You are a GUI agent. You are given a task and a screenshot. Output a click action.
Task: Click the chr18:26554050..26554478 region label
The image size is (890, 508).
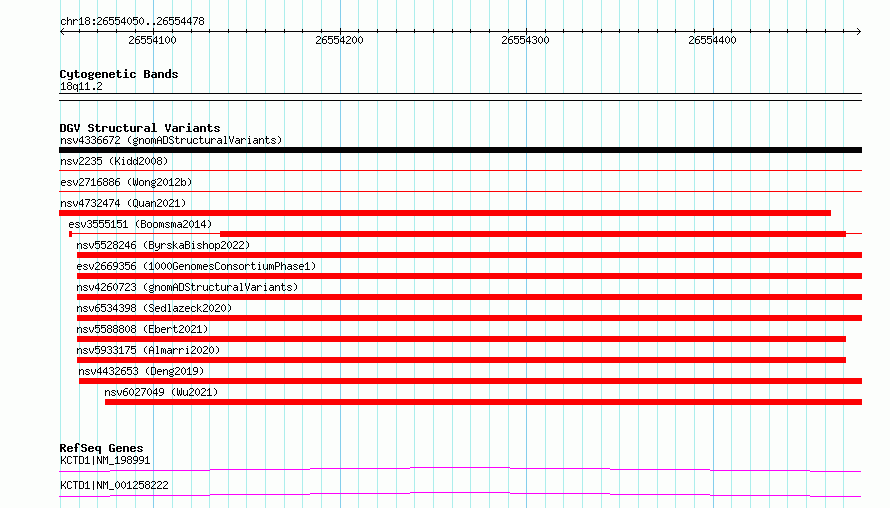click(x=132, y=22)
